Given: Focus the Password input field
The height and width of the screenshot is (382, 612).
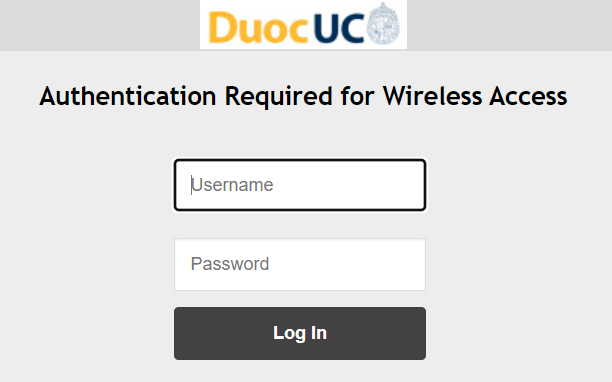Looking at the screenshot, I should point(300,265).
